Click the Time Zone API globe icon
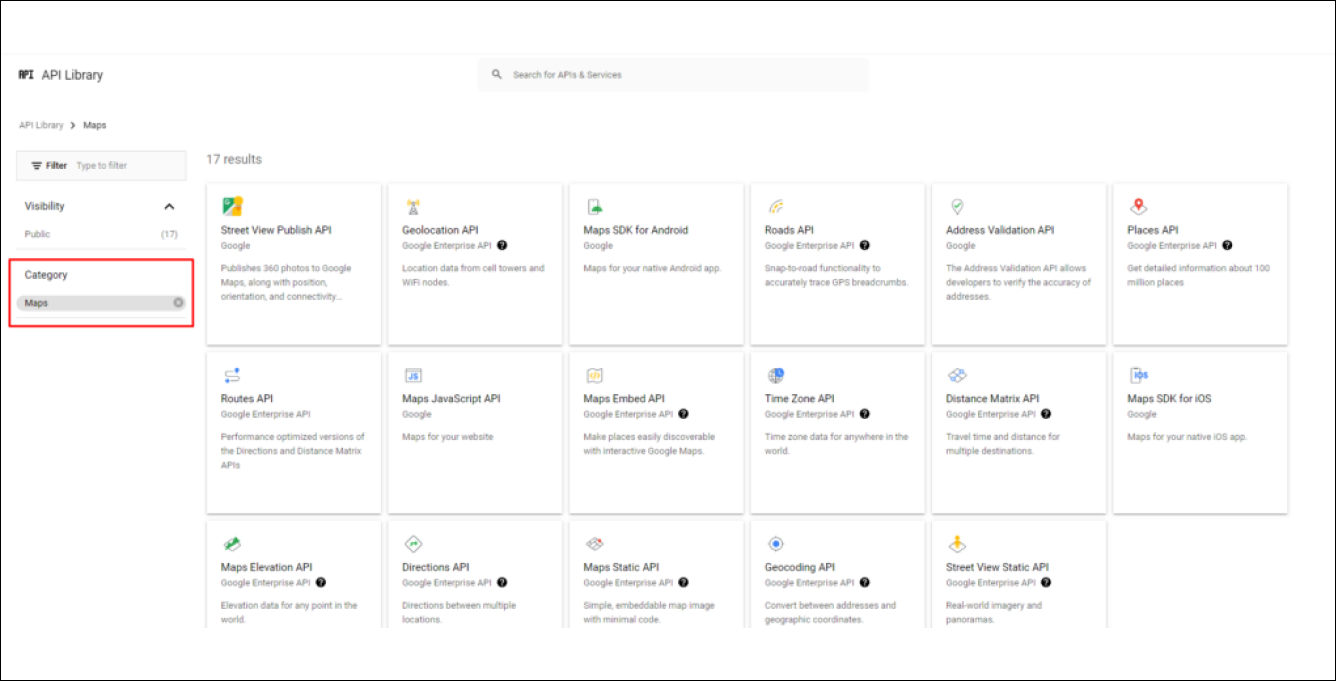The width and height of the screenshot is (1336, 681). [776, 376]
